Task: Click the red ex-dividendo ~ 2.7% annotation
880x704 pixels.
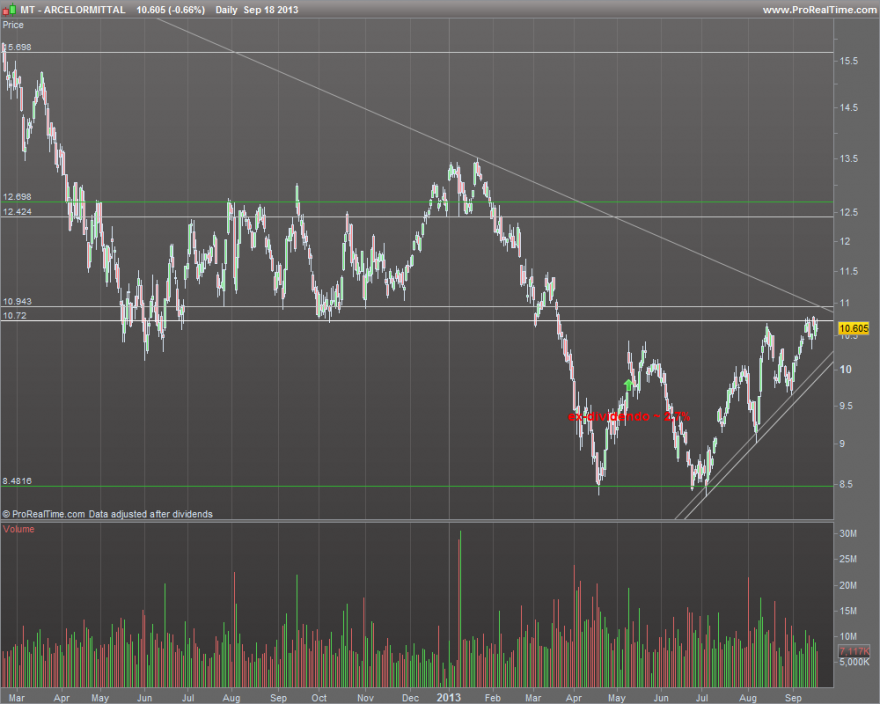Action: [629, 417]
